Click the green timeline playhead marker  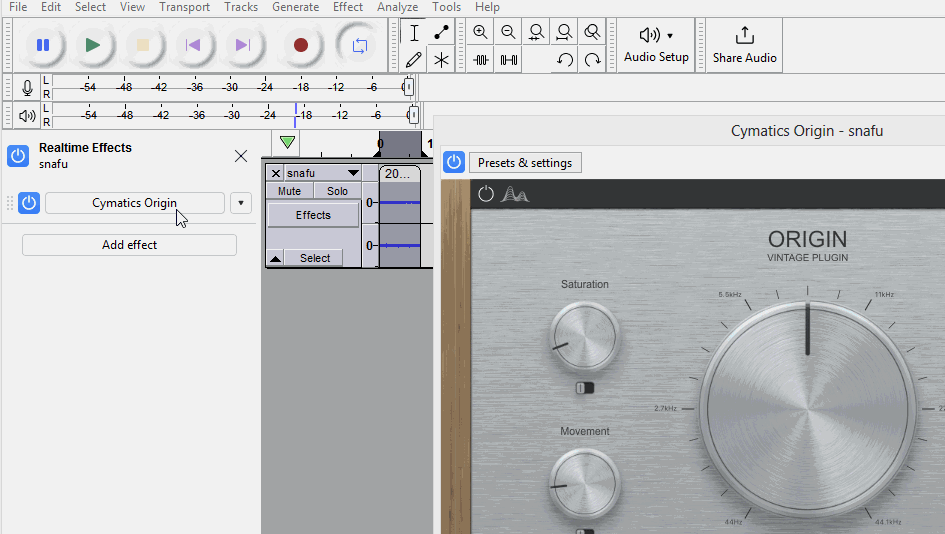(x=287, y=142)
